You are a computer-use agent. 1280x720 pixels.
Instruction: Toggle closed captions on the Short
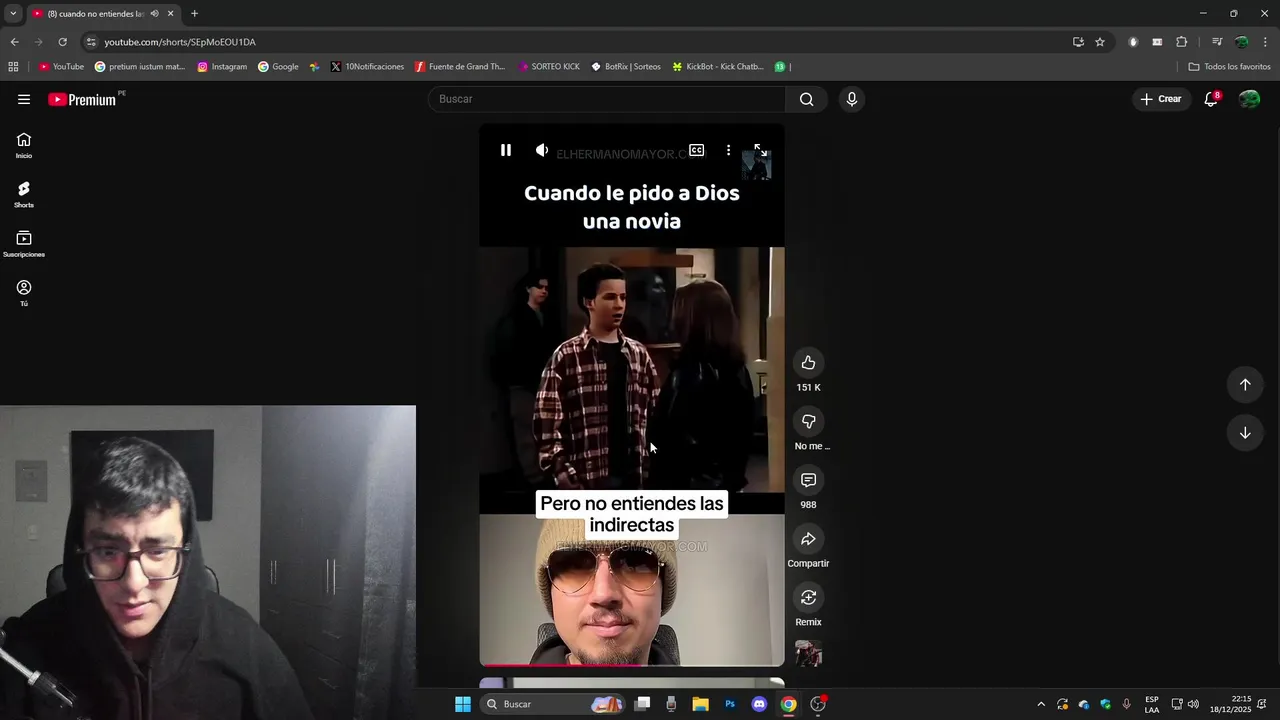click(697, 150)
